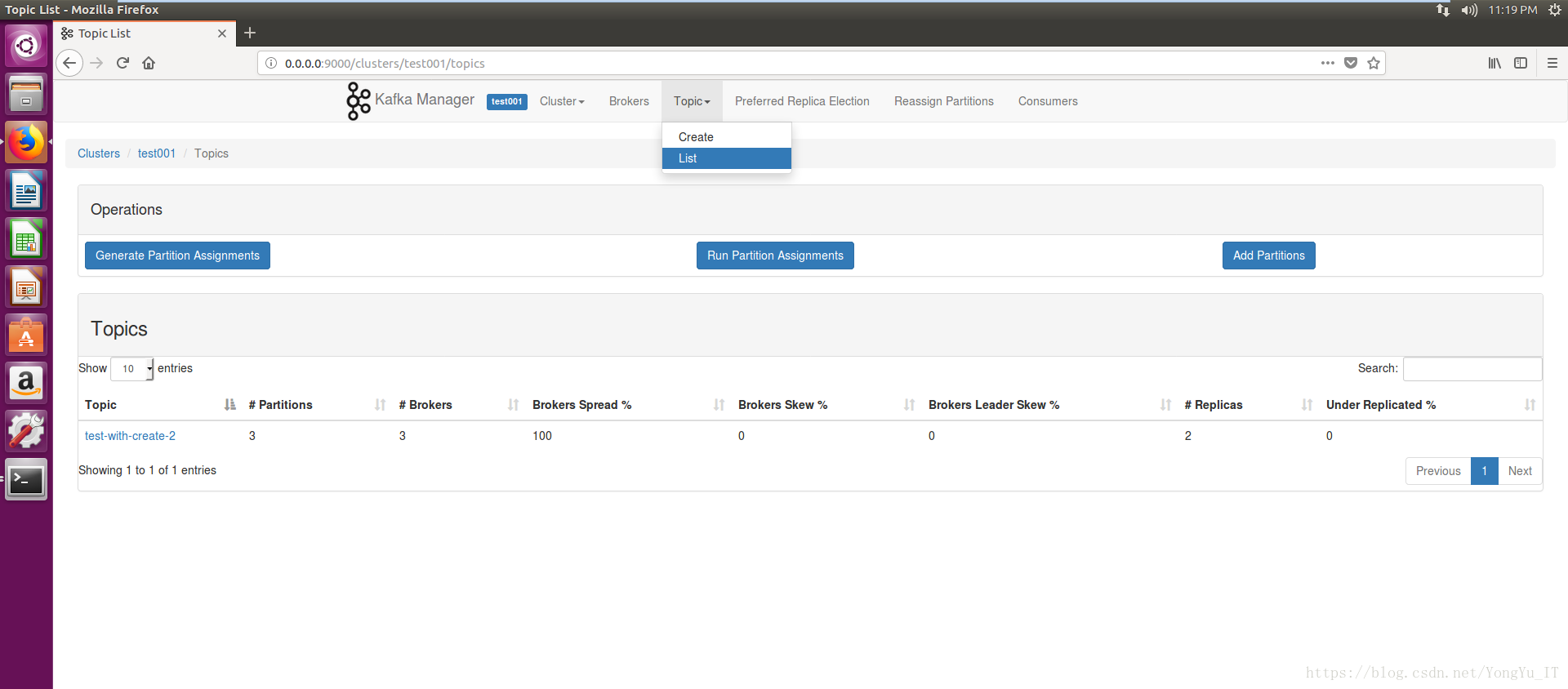Launch the Files manager from the dock
The image size is (1568, 689).
click(26, 93)
